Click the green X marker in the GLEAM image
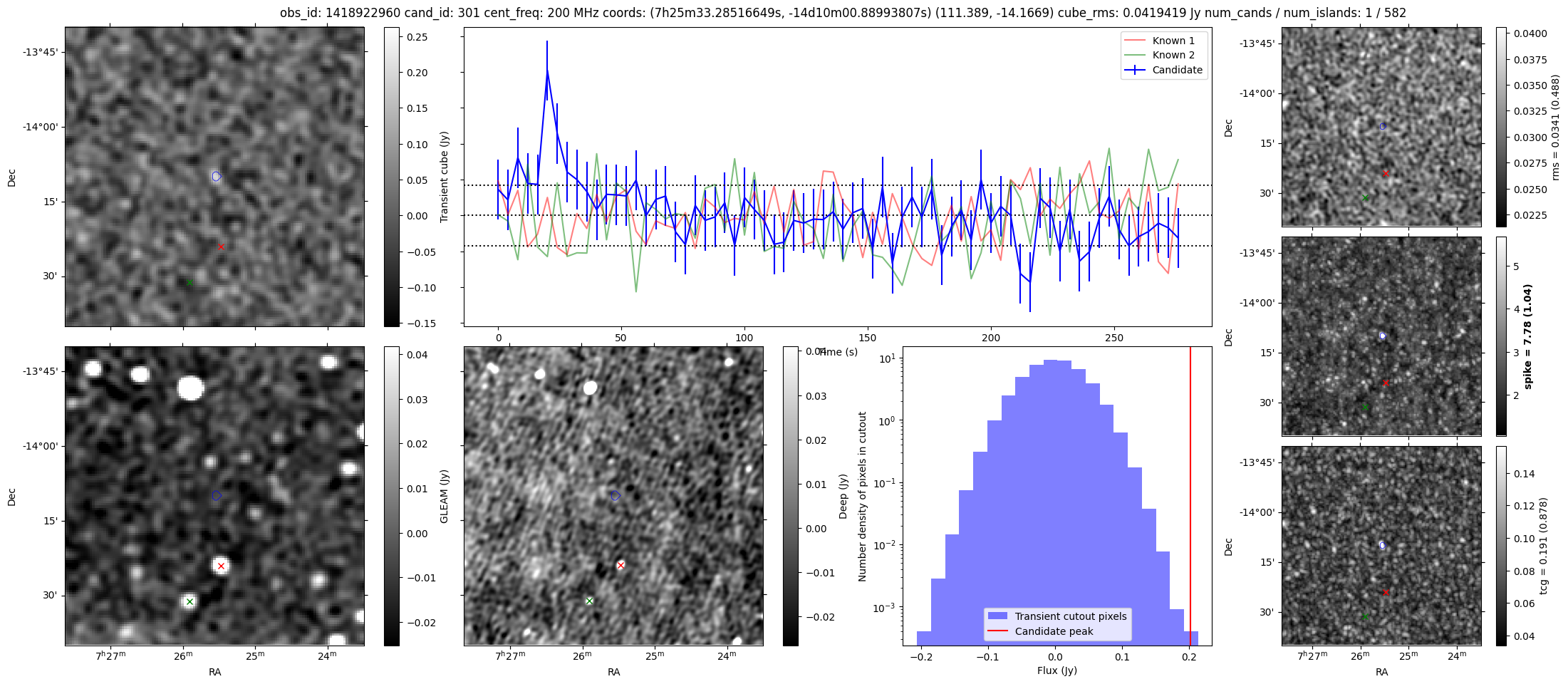 189,602
